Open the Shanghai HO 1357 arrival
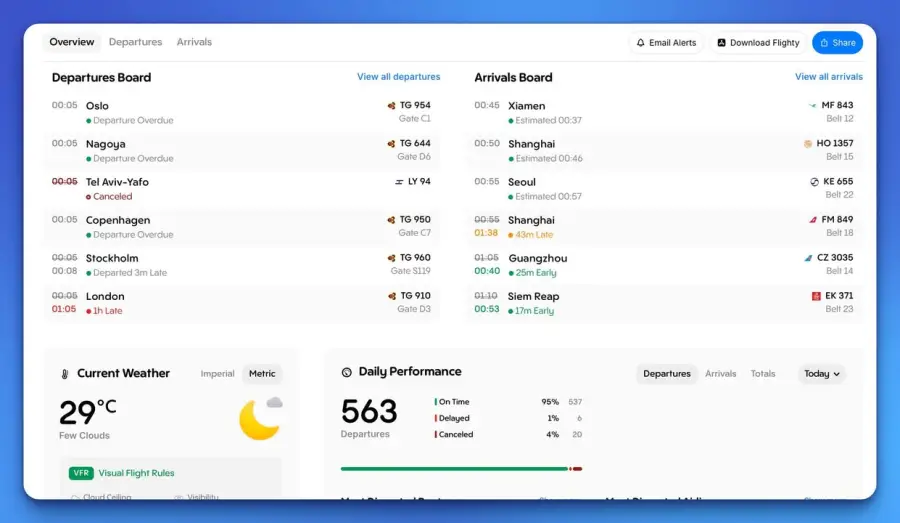 [664, 151]
